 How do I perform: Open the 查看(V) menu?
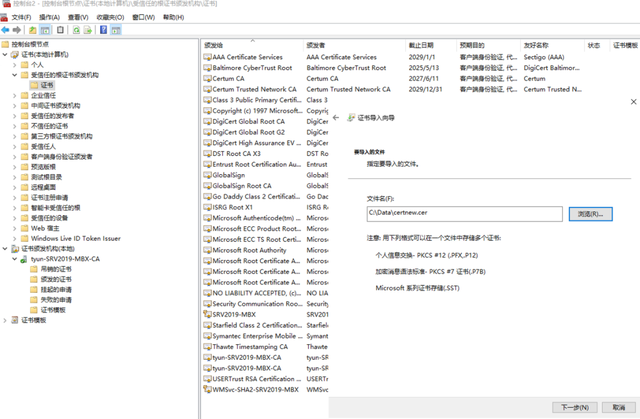(x=78, y=17)
